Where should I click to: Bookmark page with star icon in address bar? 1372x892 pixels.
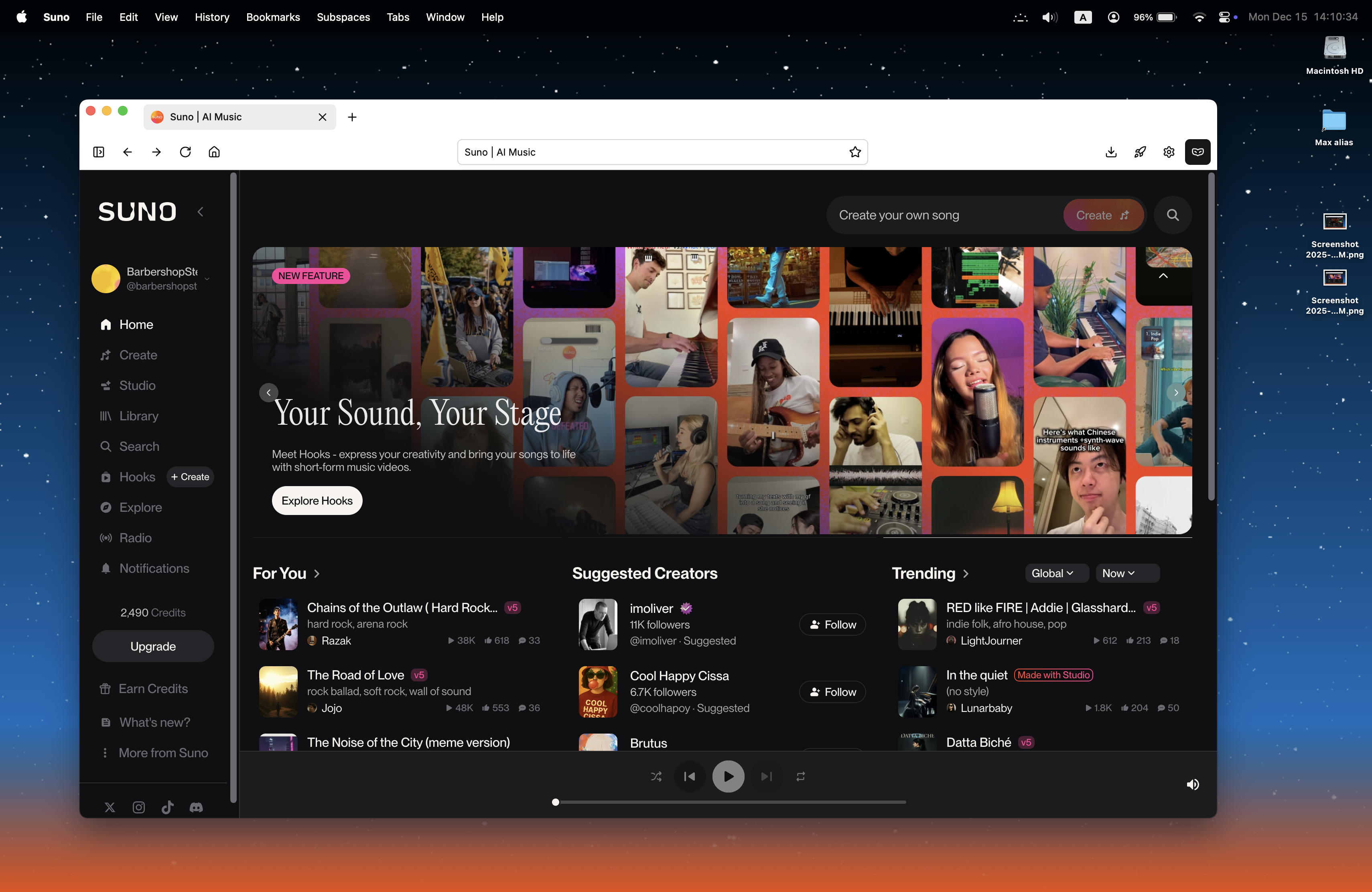[x=855, y=152]
